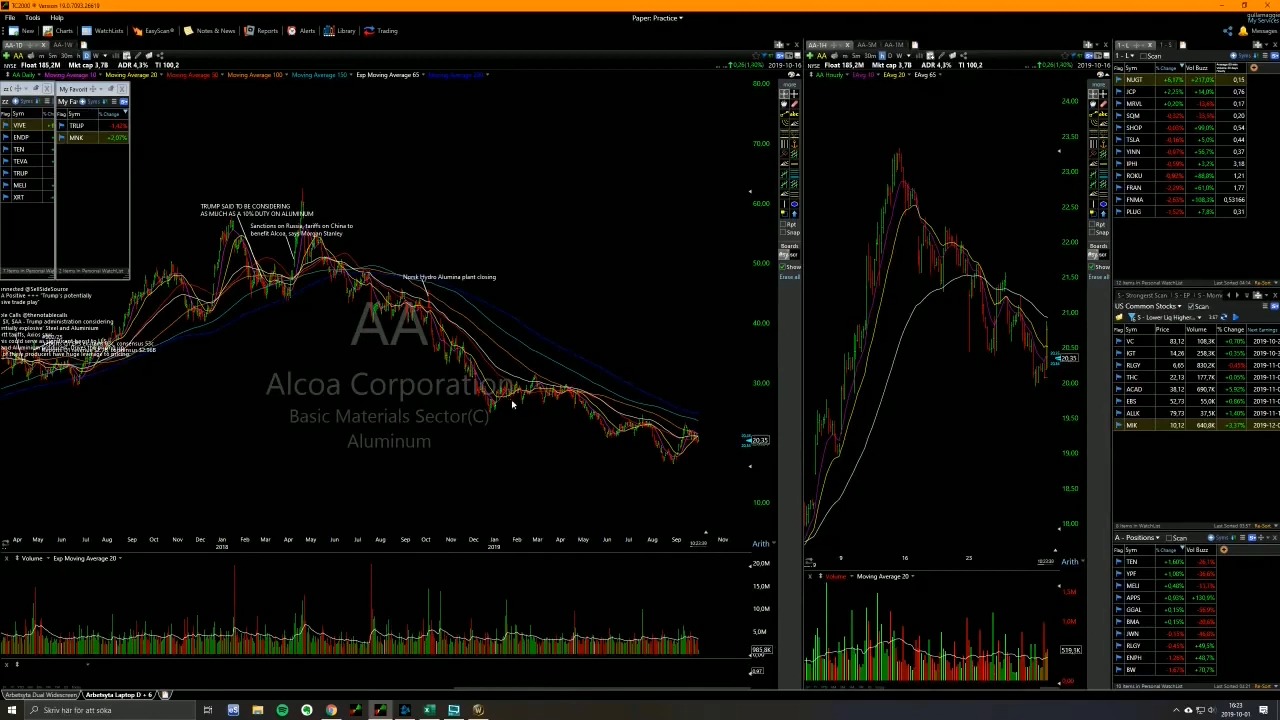Open the Alerts toolbar button

coord(301,30)
